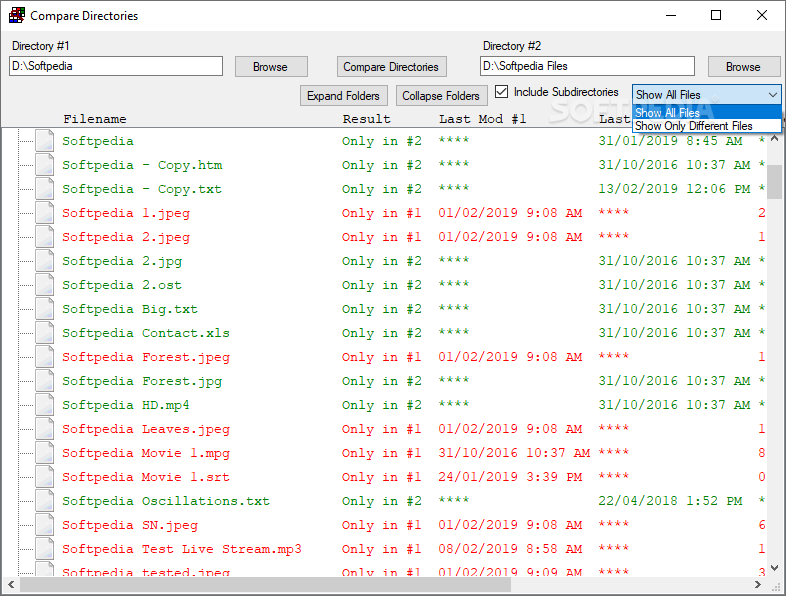Click the file icon beside Softpedia Forest.jpg
Screen dimensions: 786x596
[45, 381]
